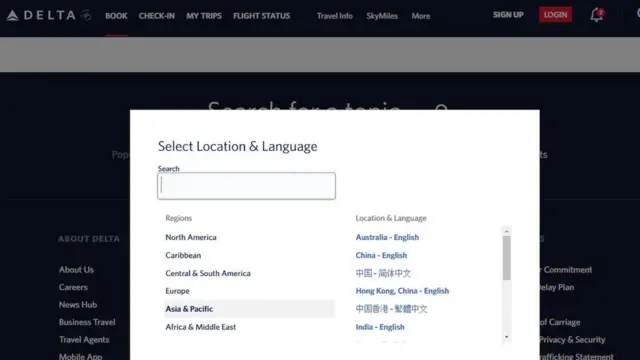Go to MY TRIPS tab
This screenshot has width=640, height=360.
(204, 16)
